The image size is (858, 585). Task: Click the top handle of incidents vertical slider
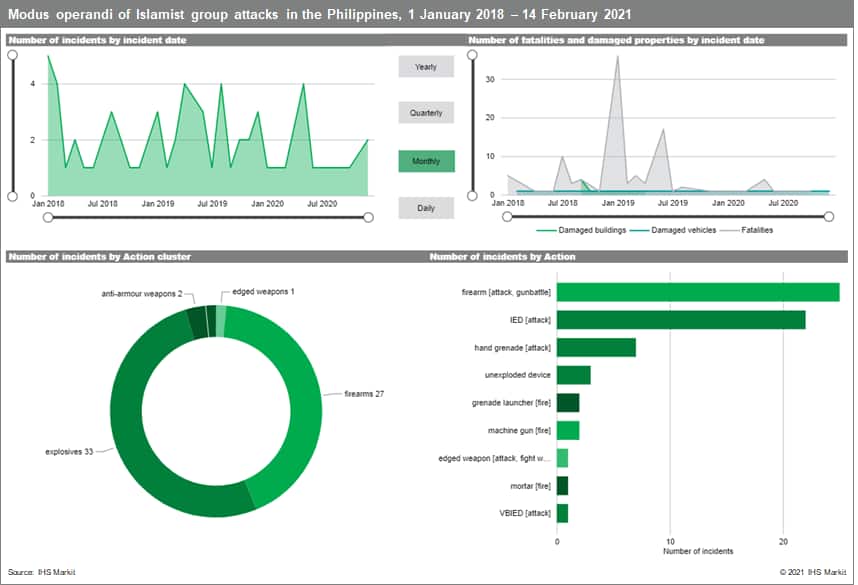tap(12, 56)
